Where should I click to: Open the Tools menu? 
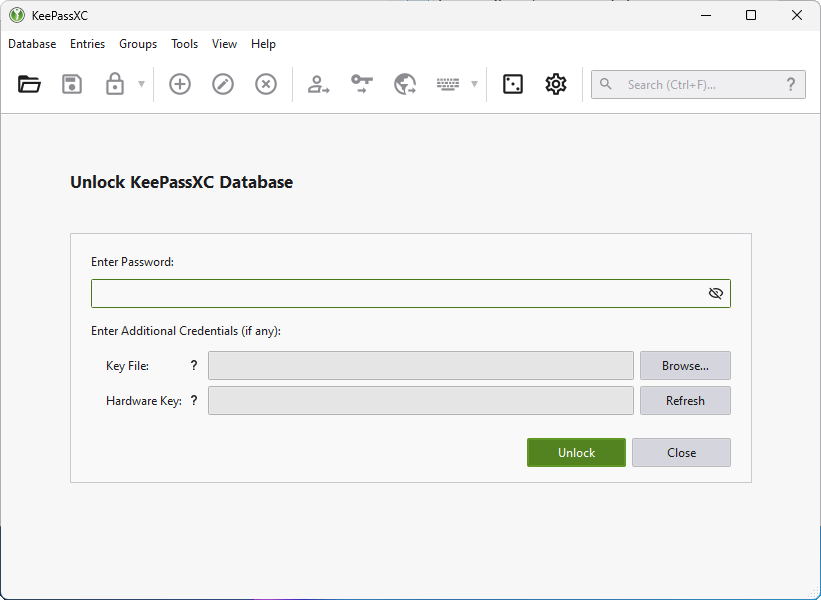pos(184,43)
